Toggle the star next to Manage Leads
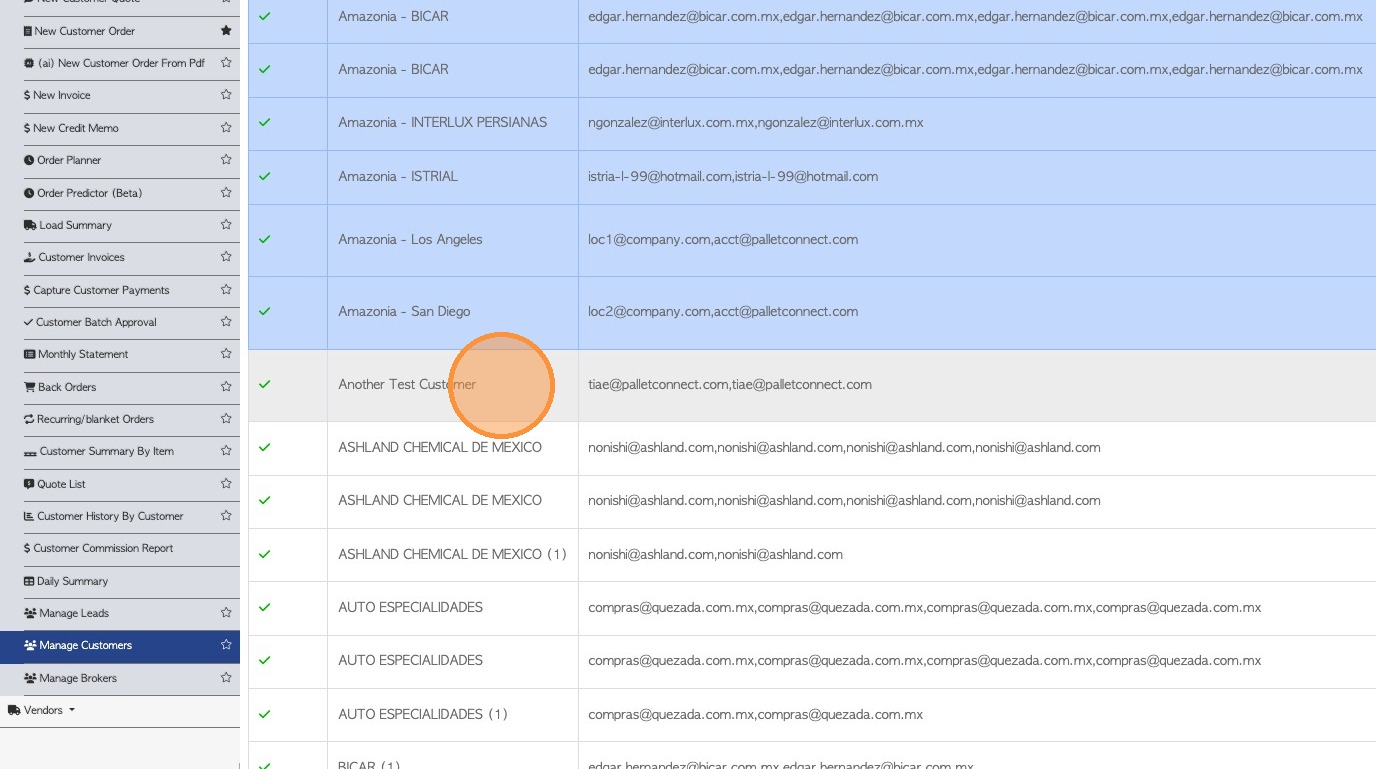 tap(226, 613)
